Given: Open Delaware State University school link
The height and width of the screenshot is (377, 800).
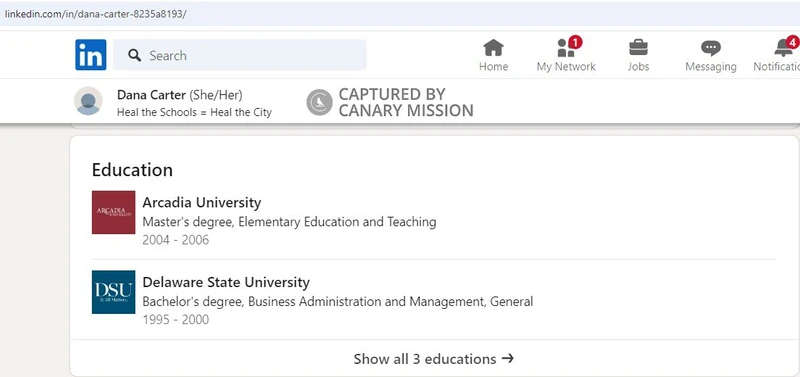Looking at the screenshot, I should pos(226,282).
